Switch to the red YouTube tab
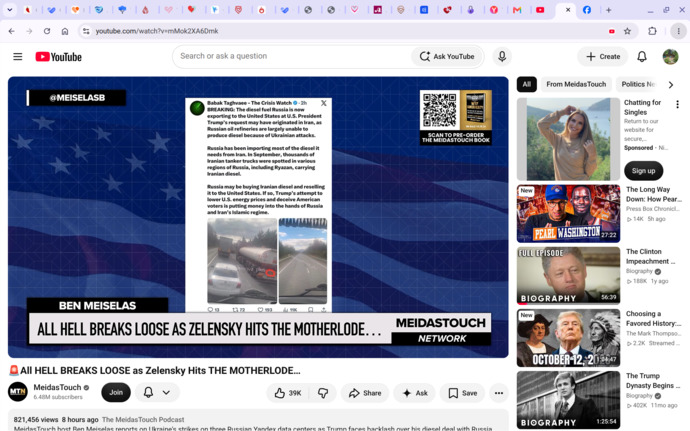The image size is (690, 431). click(x=540, y=10)
